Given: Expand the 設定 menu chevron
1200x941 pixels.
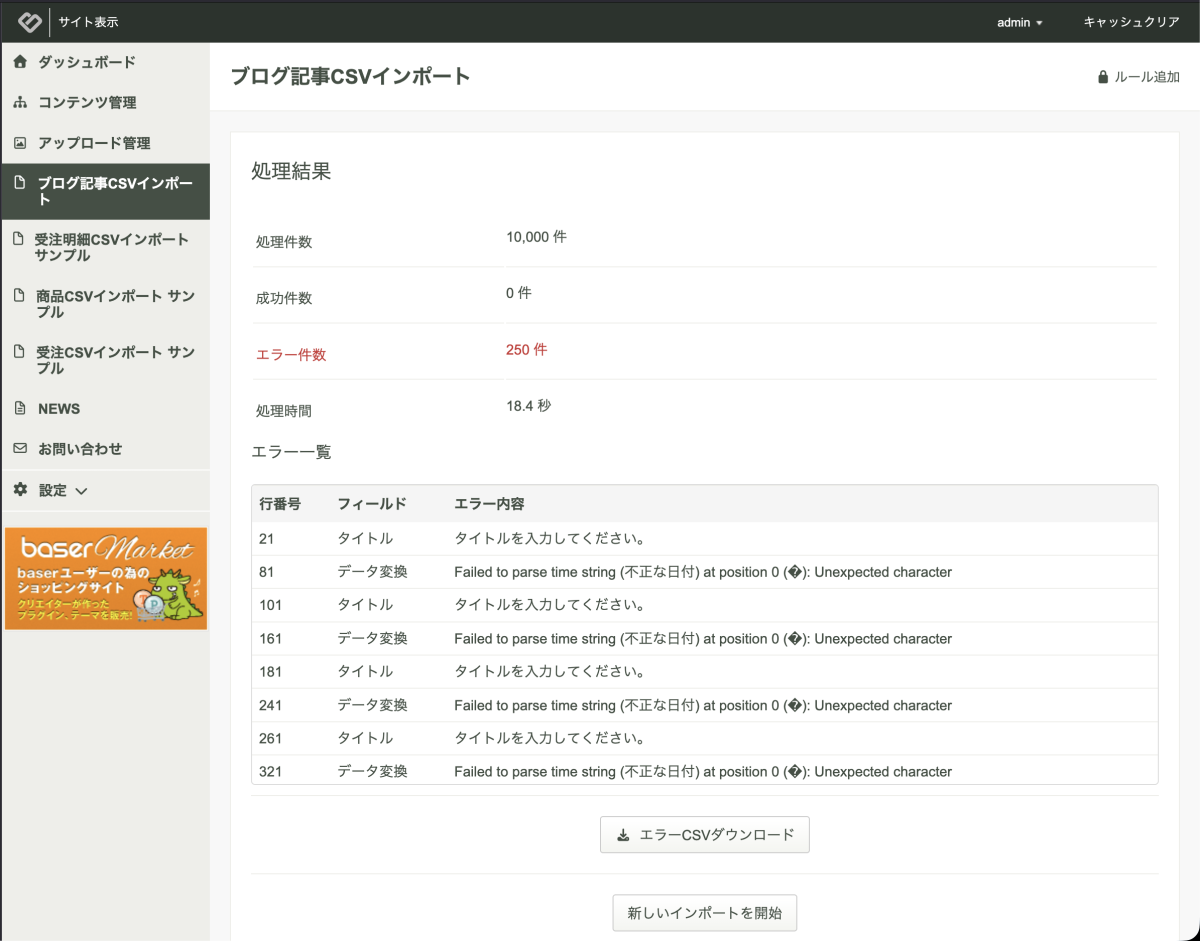Looking at the screenshot, I should point(82,491).
